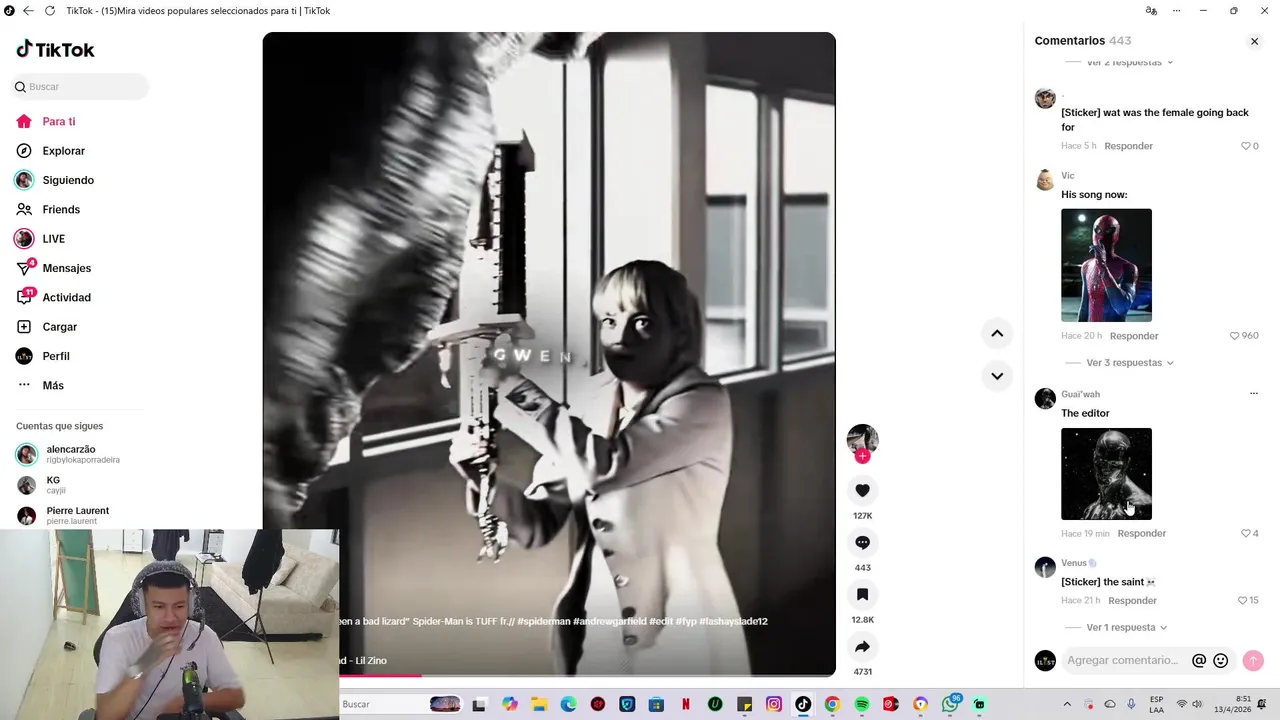Viewport: 1280px width, 720px height.
Task: Open Guai'wah's silver figure image
Action: (x=1106, y=474)
